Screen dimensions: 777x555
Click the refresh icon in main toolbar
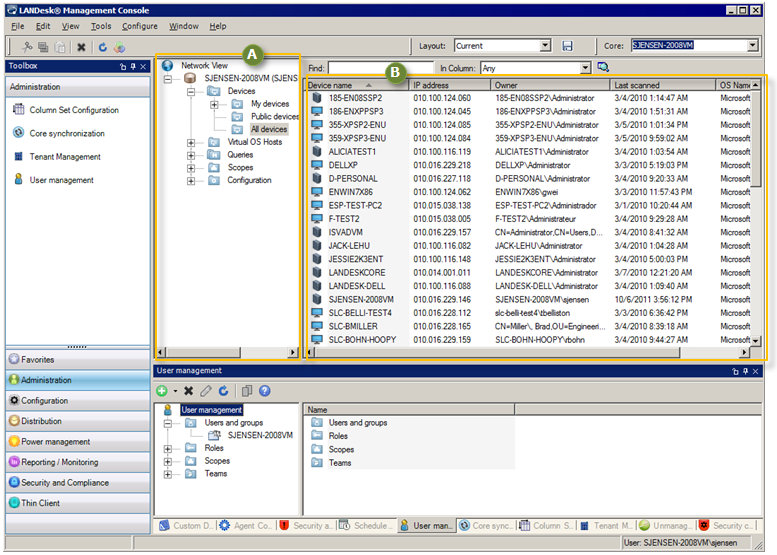tap(103, 47)
